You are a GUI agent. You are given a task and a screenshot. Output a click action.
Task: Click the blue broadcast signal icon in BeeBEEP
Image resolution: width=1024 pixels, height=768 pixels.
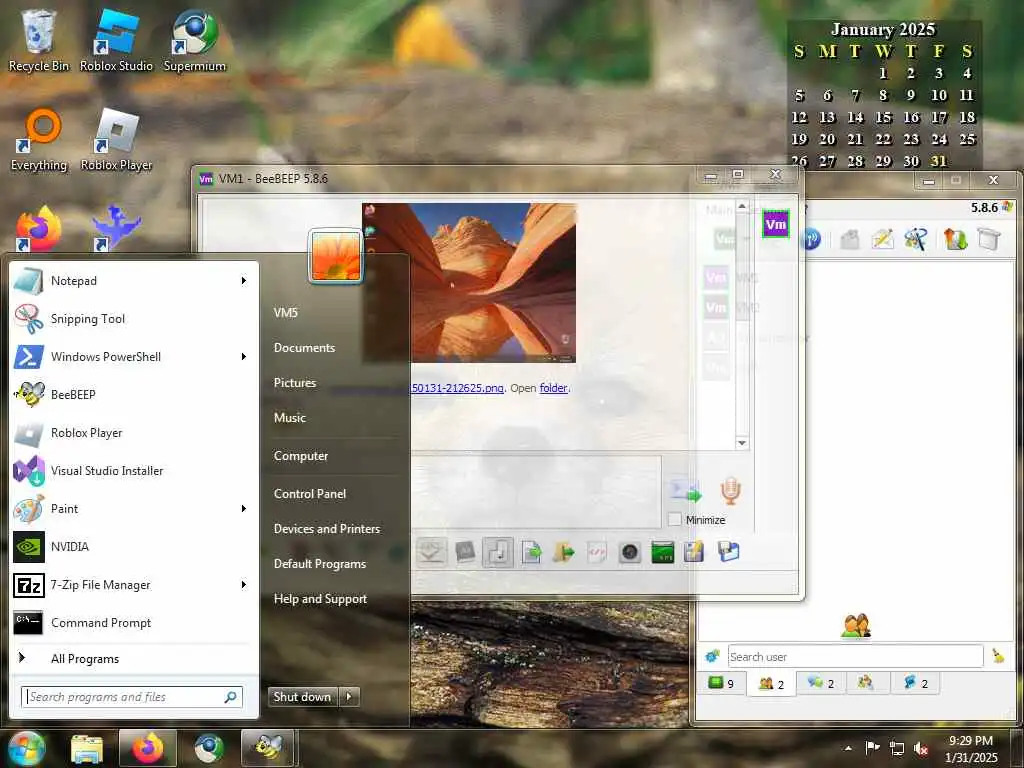pos(811,239)
